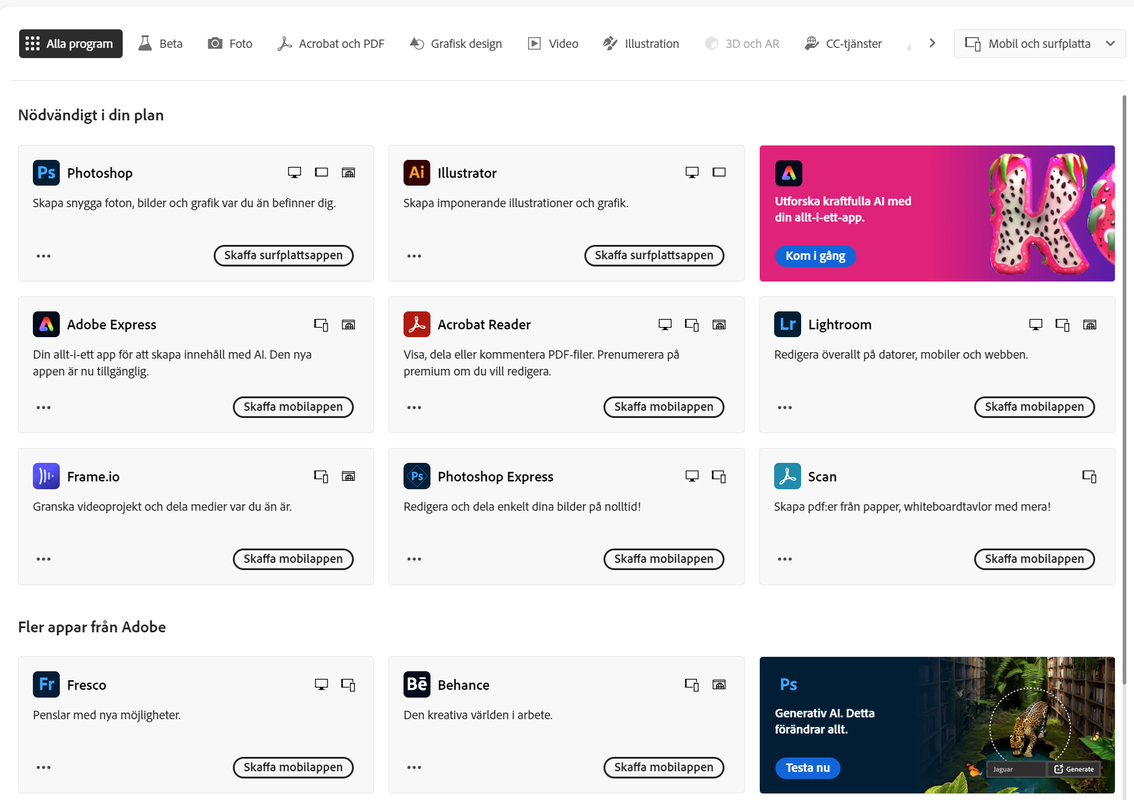Click the Photoshop Express app icon
Image resolution: width=1134 pixels, height=800 pixels.
tap(417, 476)
